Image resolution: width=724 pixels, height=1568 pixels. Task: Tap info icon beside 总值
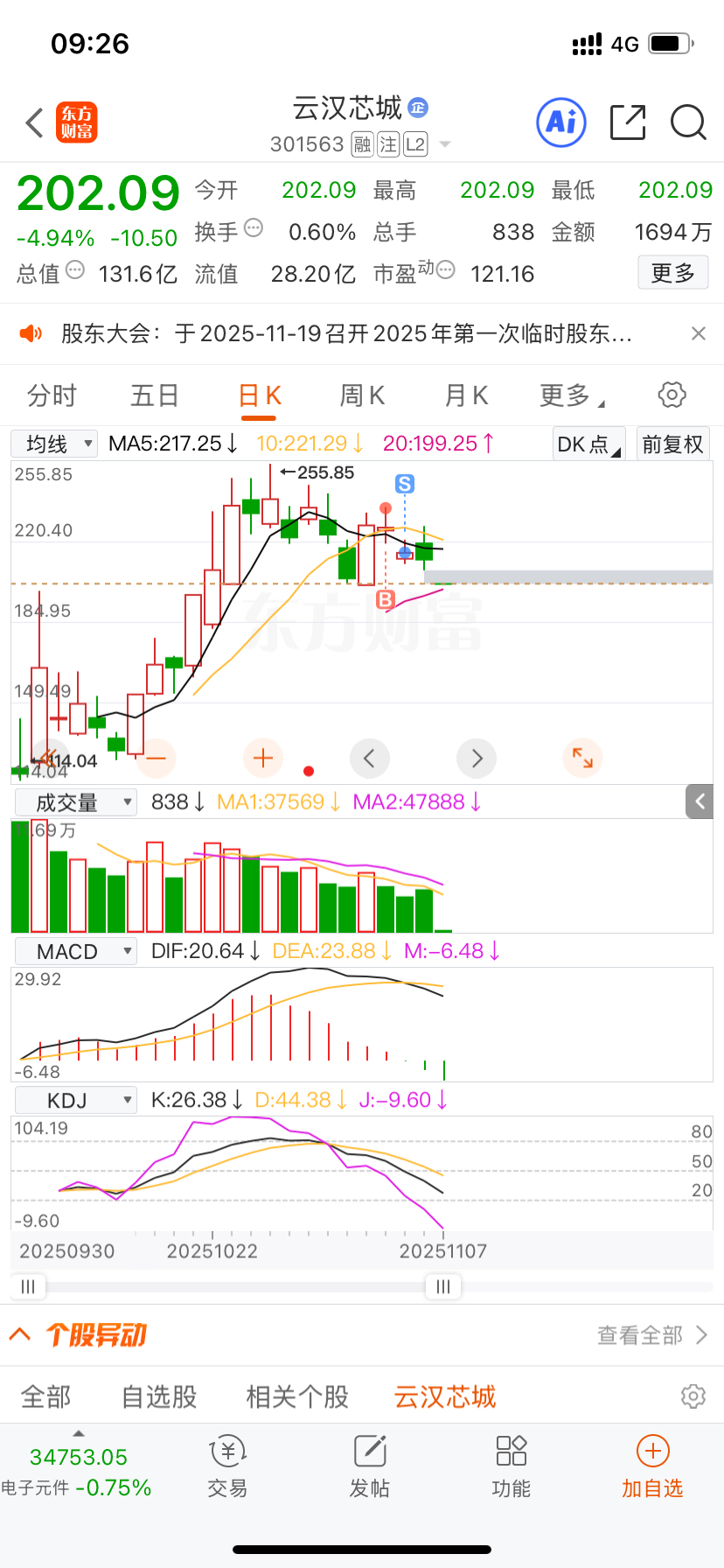click(x=75, y=270)
